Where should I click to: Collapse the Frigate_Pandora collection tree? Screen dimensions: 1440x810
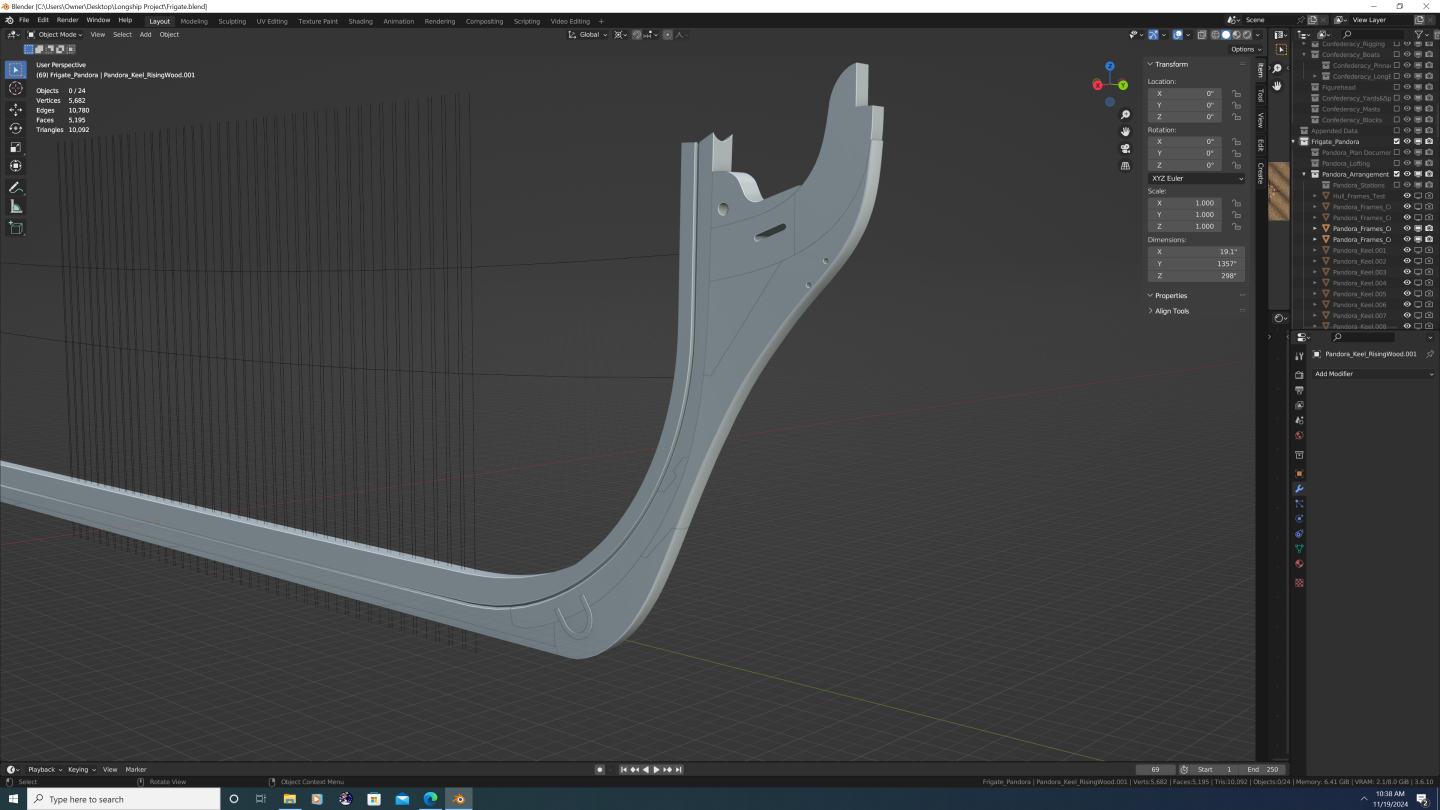1293,141
